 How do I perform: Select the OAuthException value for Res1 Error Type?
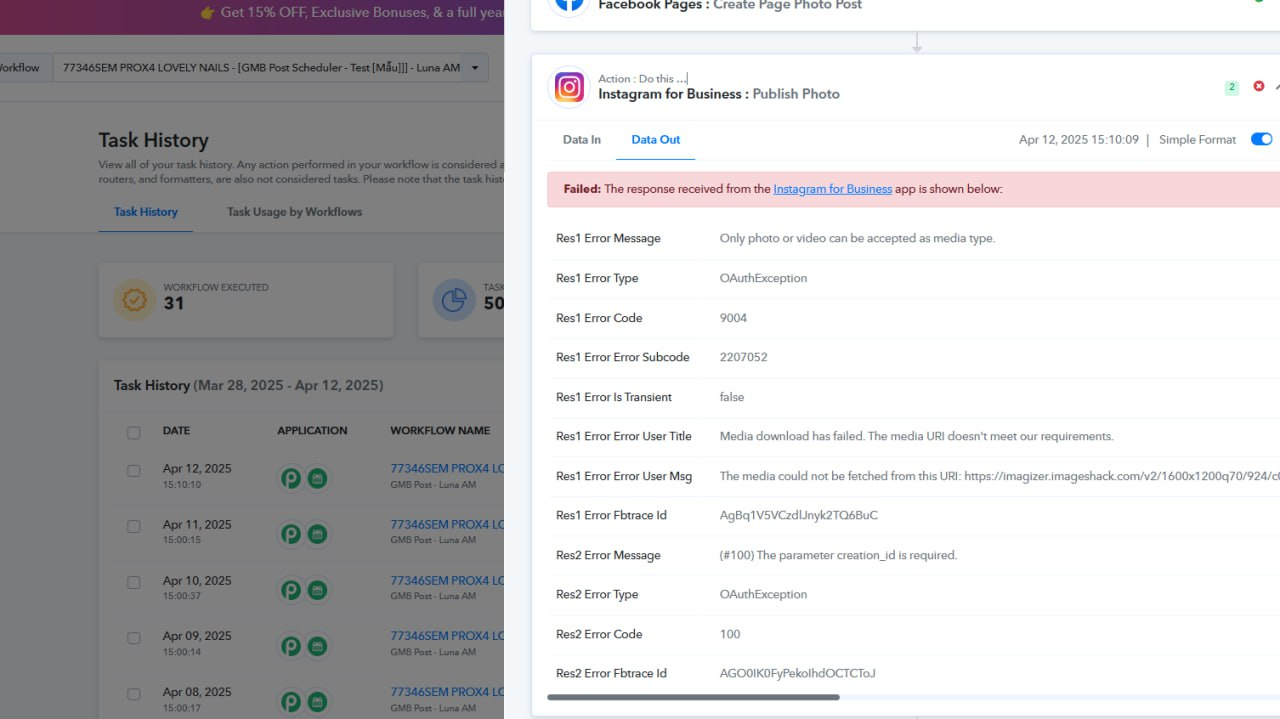(763, 278)
